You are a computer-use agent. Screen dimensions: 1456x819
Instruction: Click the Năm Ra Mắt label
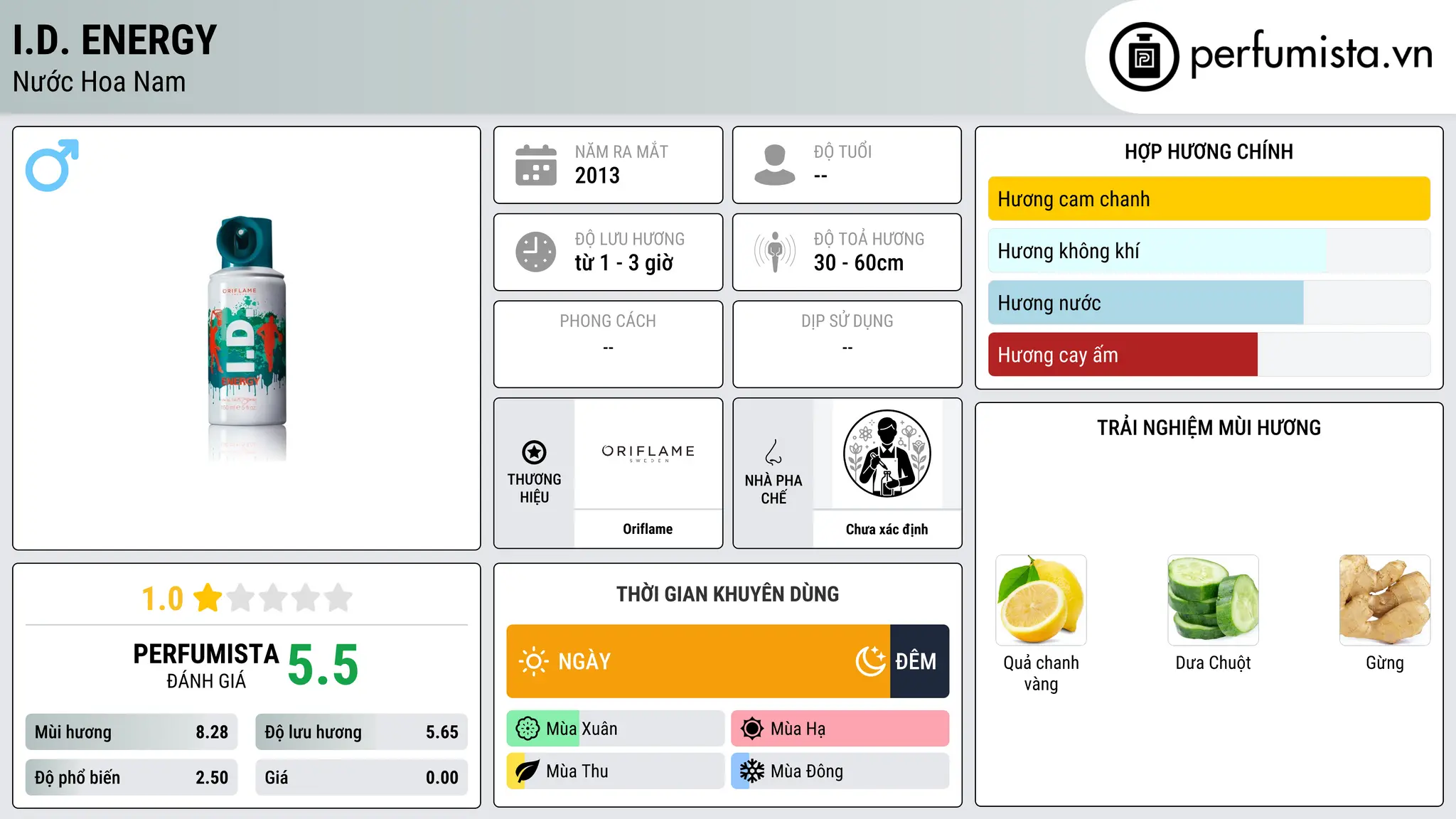(x=621, y=151)
